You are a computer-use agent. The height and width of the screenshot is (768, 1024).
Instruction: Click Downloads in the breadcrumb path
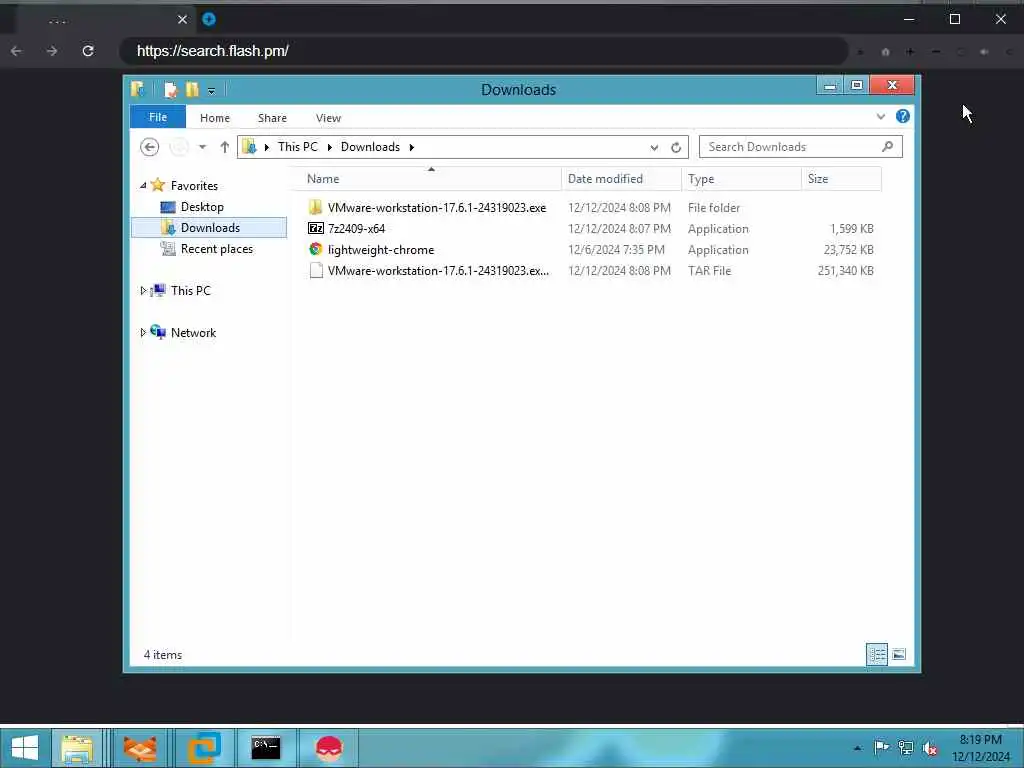point(370,147)
